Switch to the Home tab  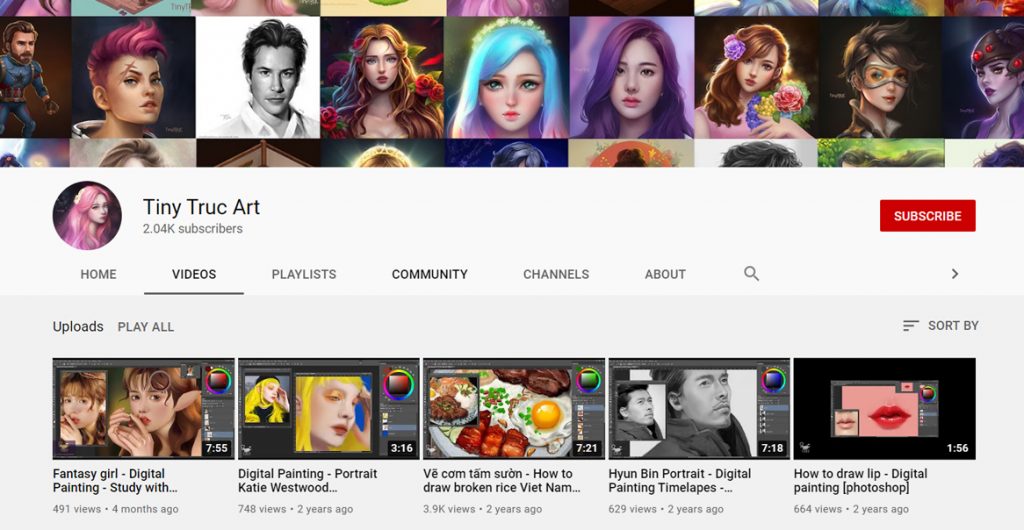98,274
